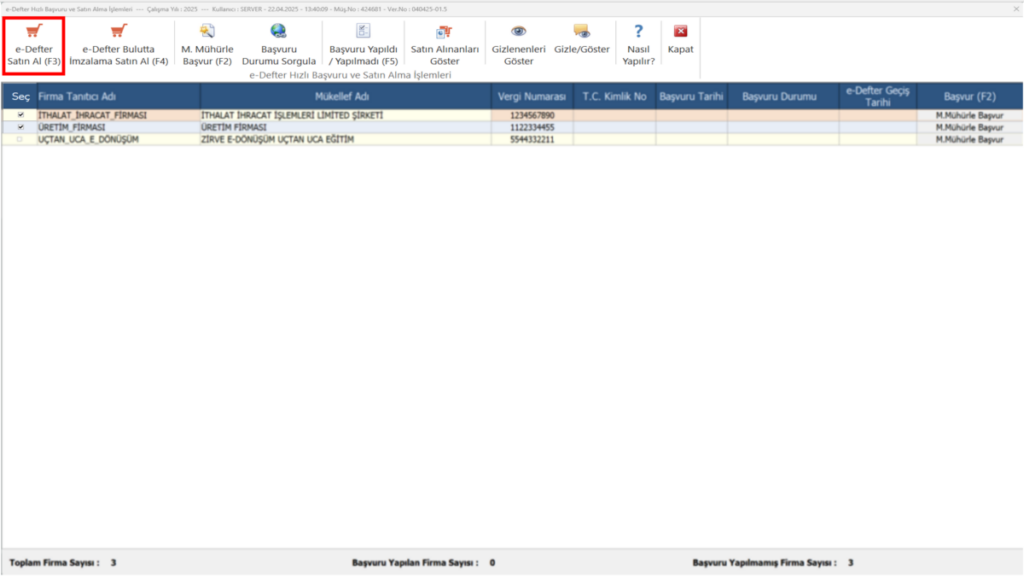This screenshot has width=1024, height=577.
Task: Show purchased items via Satın Alınanları Göster
Action: 444,45
